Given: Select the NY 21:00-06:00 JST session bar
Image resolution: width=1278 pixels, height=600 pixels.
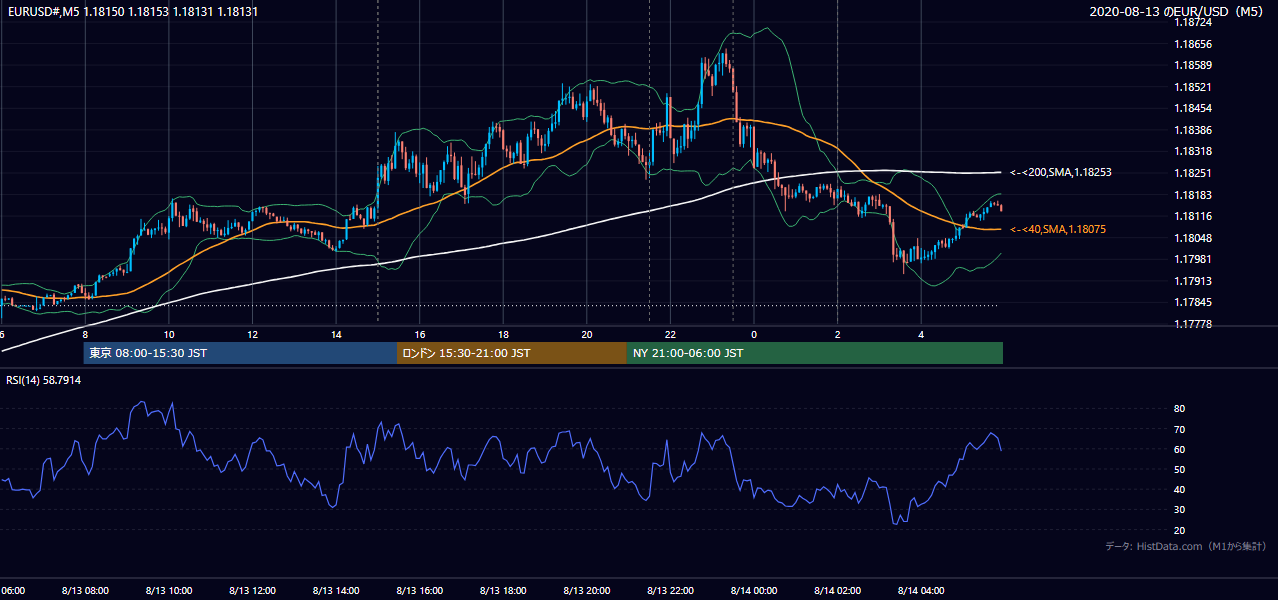Looking at the screenshot, I should tap(815, 353).
